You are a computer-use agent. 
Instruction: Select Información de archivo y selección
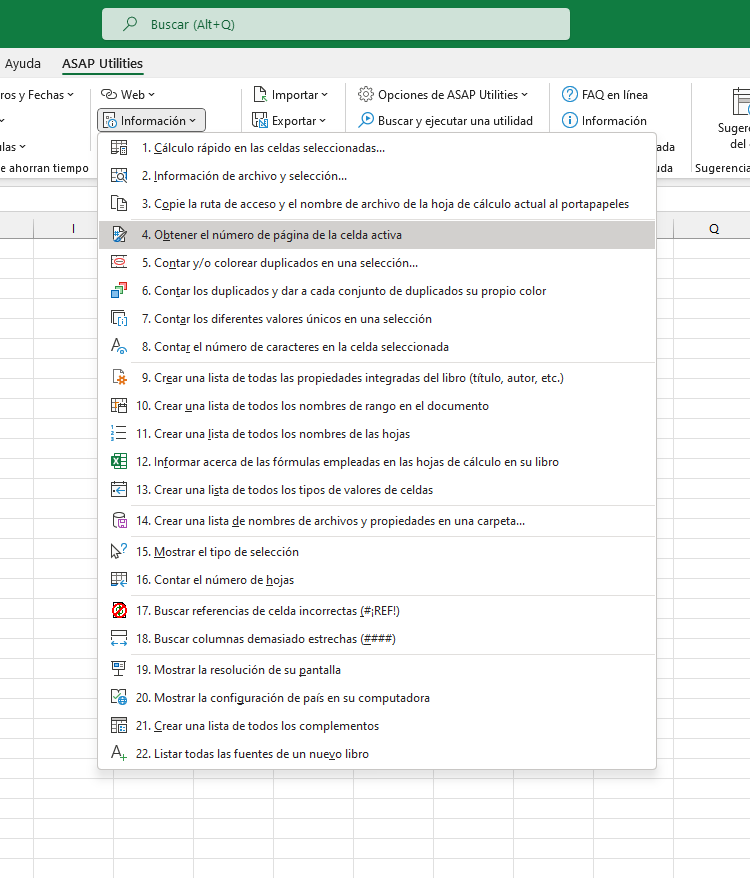coord(377,176)
